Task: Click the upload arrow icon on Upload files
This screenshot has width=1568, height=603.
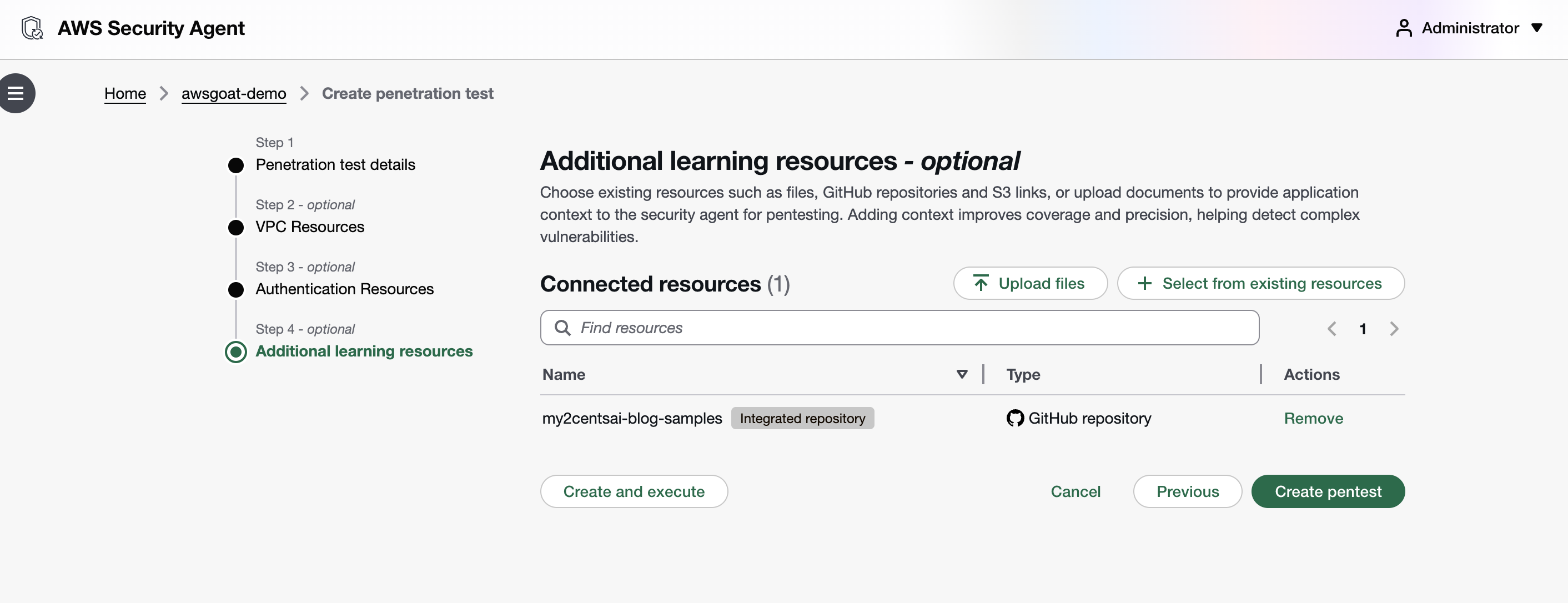Action: pyautogui.click(x=981, y=283)
